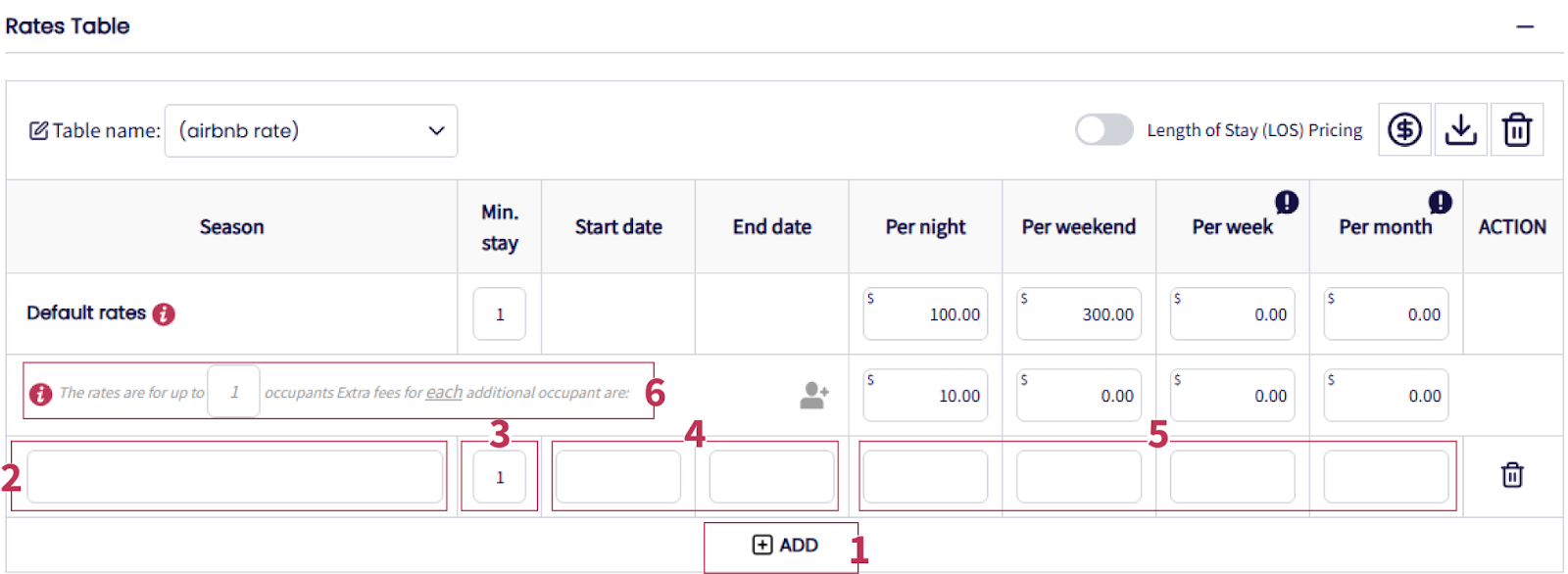The image size is (1568, 574).
Task: Collapse the Rates Table section
Action: (x=1525, y=26)
